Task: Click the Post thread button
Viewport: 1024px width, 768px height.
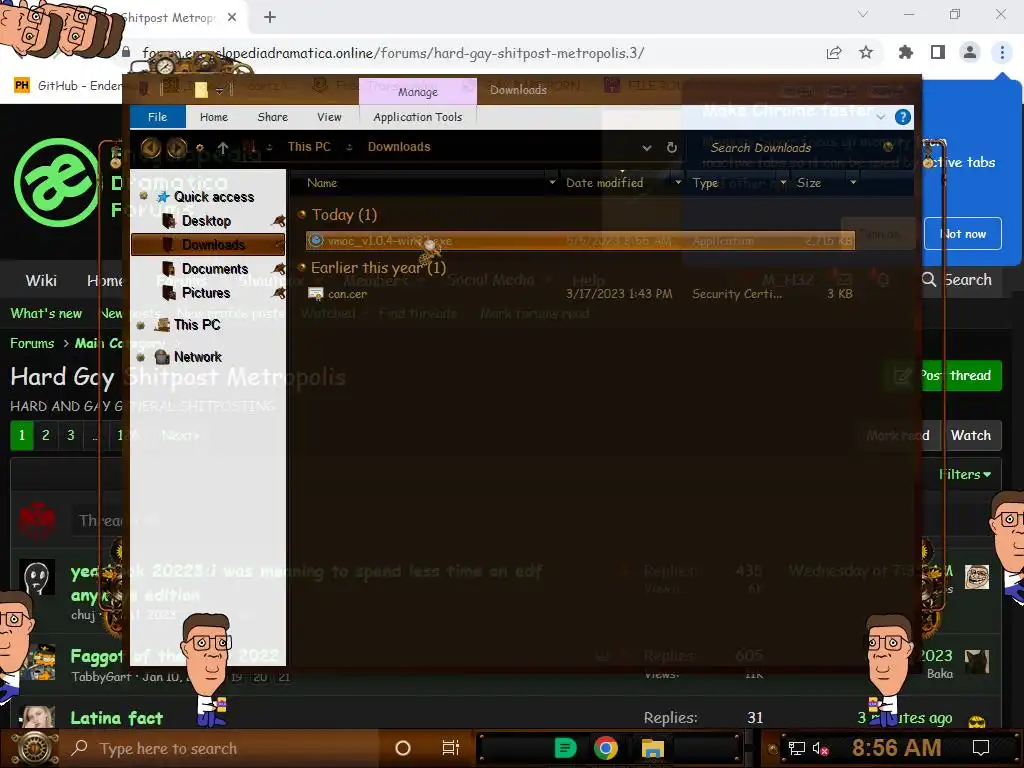Action: coord(944,376)
